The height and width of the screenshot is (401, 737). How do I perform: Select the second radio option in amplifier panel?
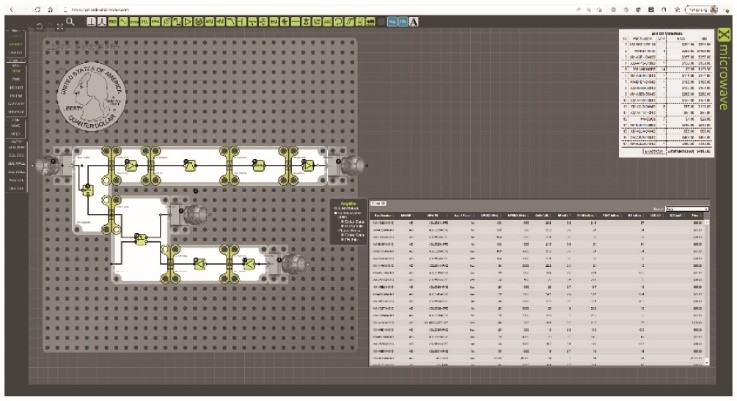click(x=344, y=226)
